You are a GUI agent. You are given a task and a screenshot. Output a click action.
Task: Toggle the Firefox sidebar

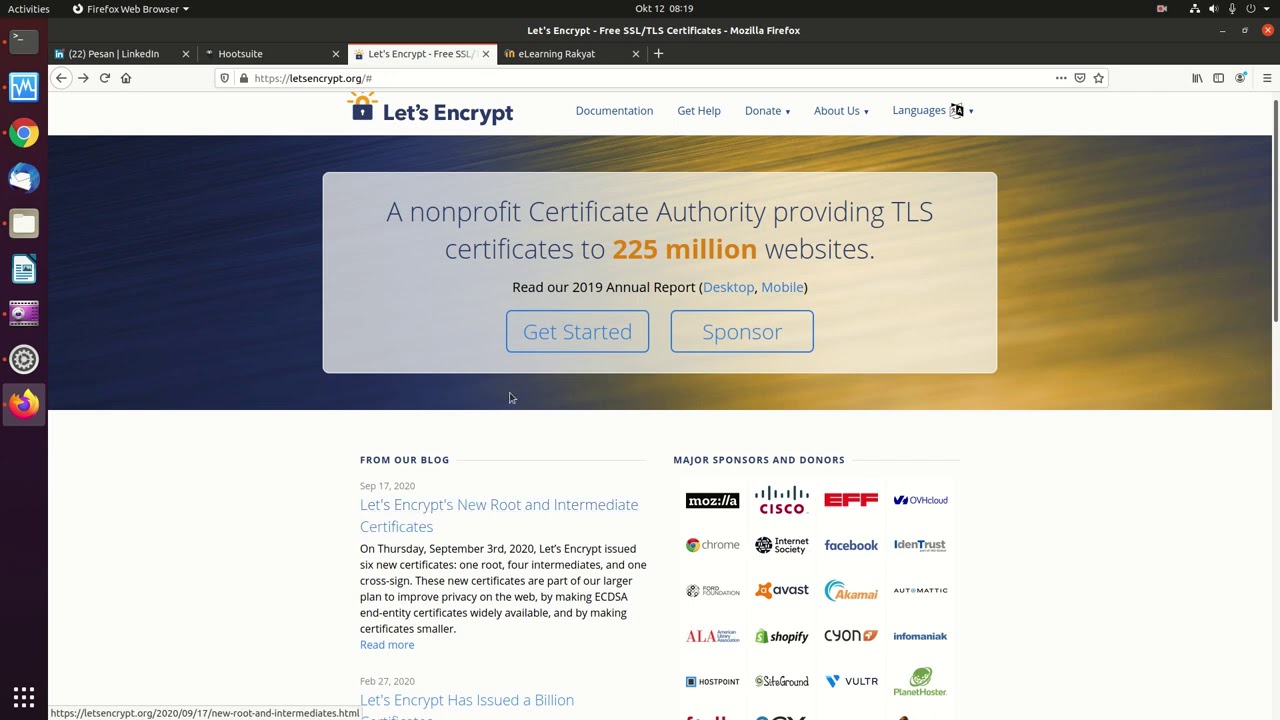coord(1218,78)
